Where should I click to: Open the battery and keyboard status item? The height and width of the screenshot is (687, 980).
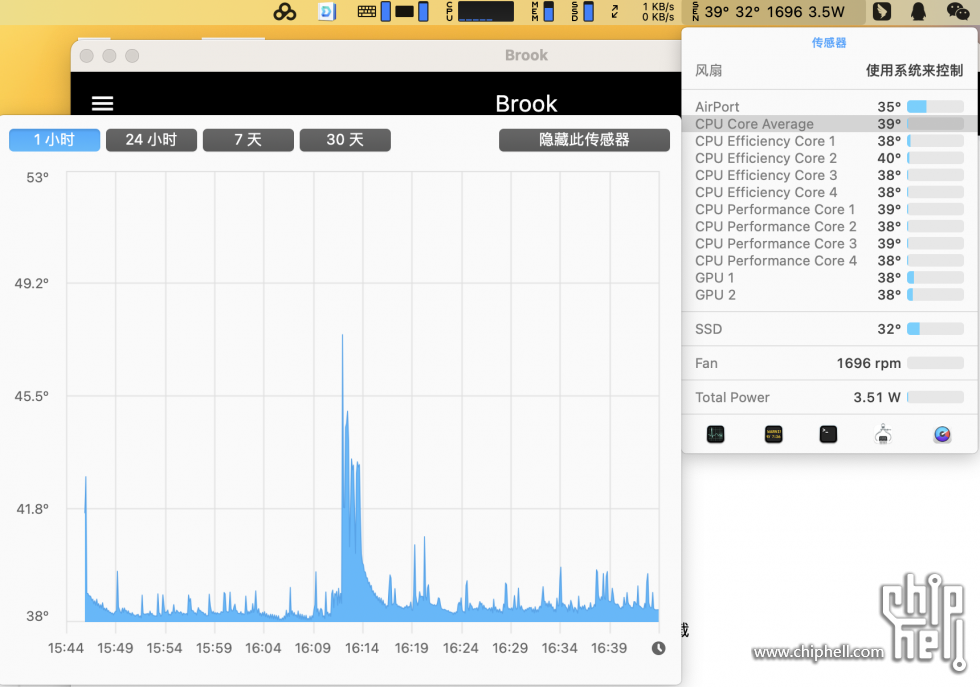[392, 11]
